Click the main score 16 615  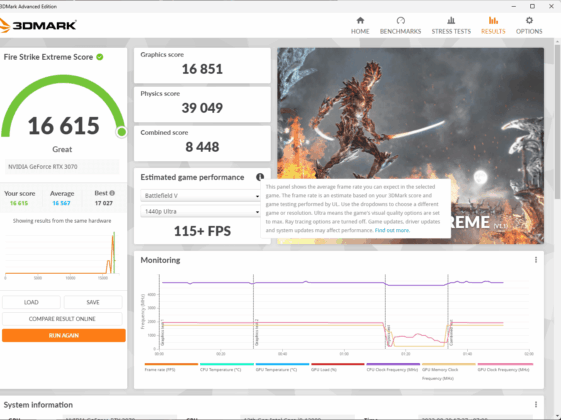coord(64,126)
